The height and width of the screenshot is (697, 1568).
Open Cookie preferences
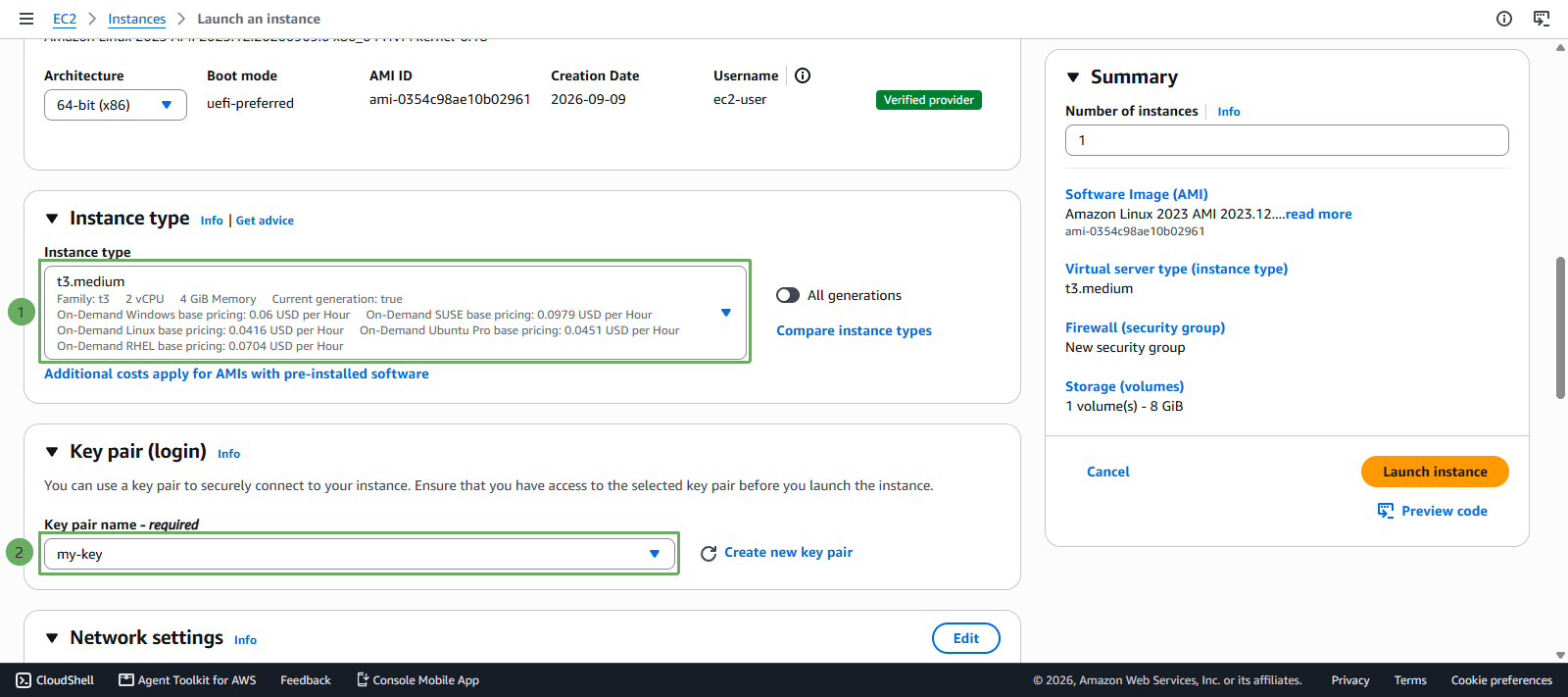pyautogui.click(x=1501, y=680)
